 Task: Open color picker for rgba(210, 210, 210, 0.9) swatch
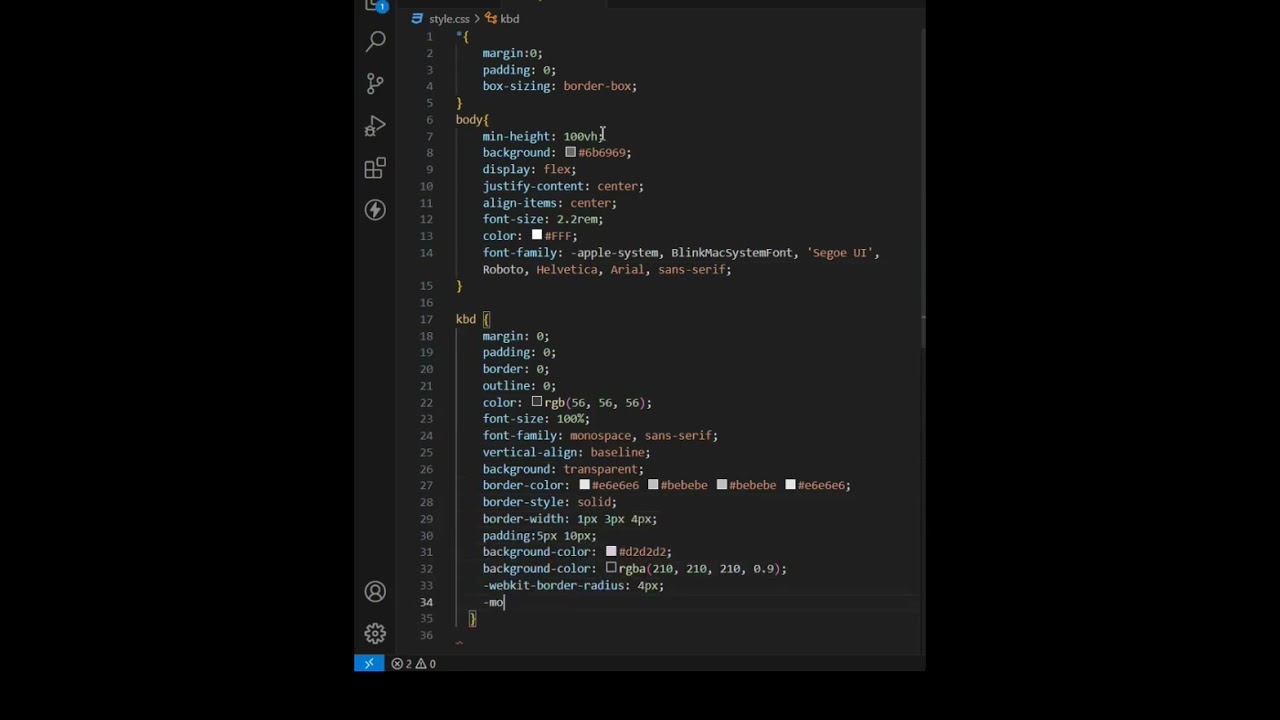click(611, 568)
